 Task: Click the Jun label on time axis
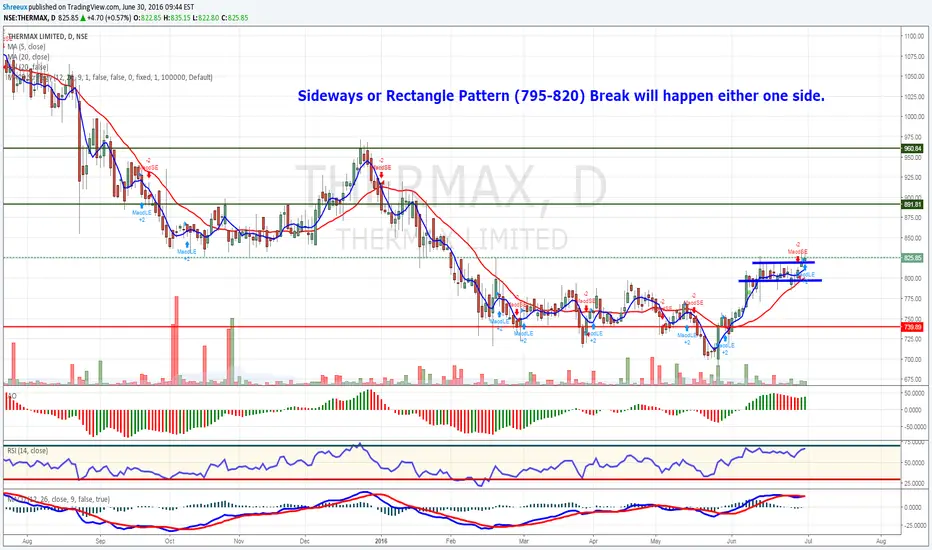pos(731,541)
